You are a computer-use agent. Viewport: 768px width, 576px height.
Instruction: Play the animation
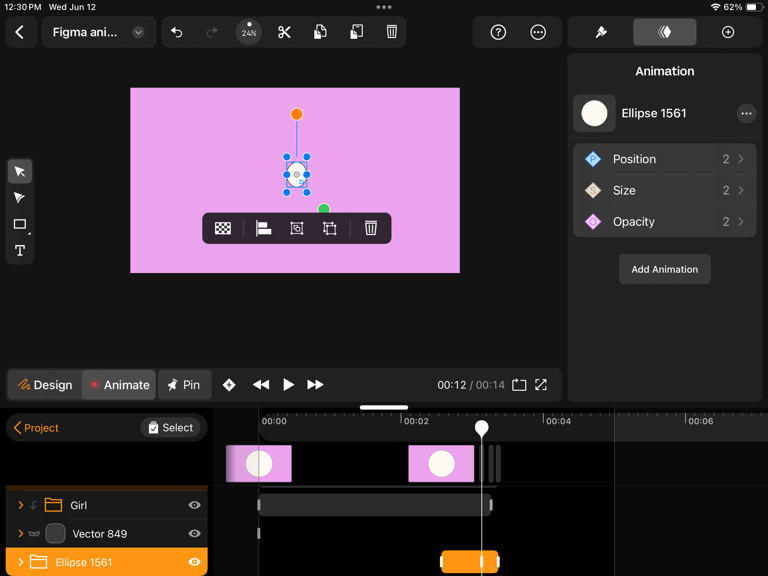click(x=288, y=385)
